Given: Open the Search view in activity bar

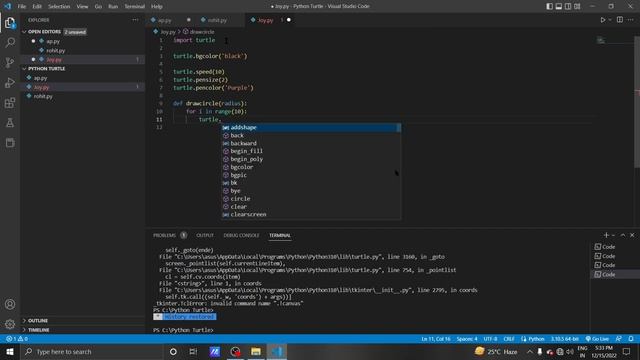Looking at the screenshot, I should click(x=10, y=42).
